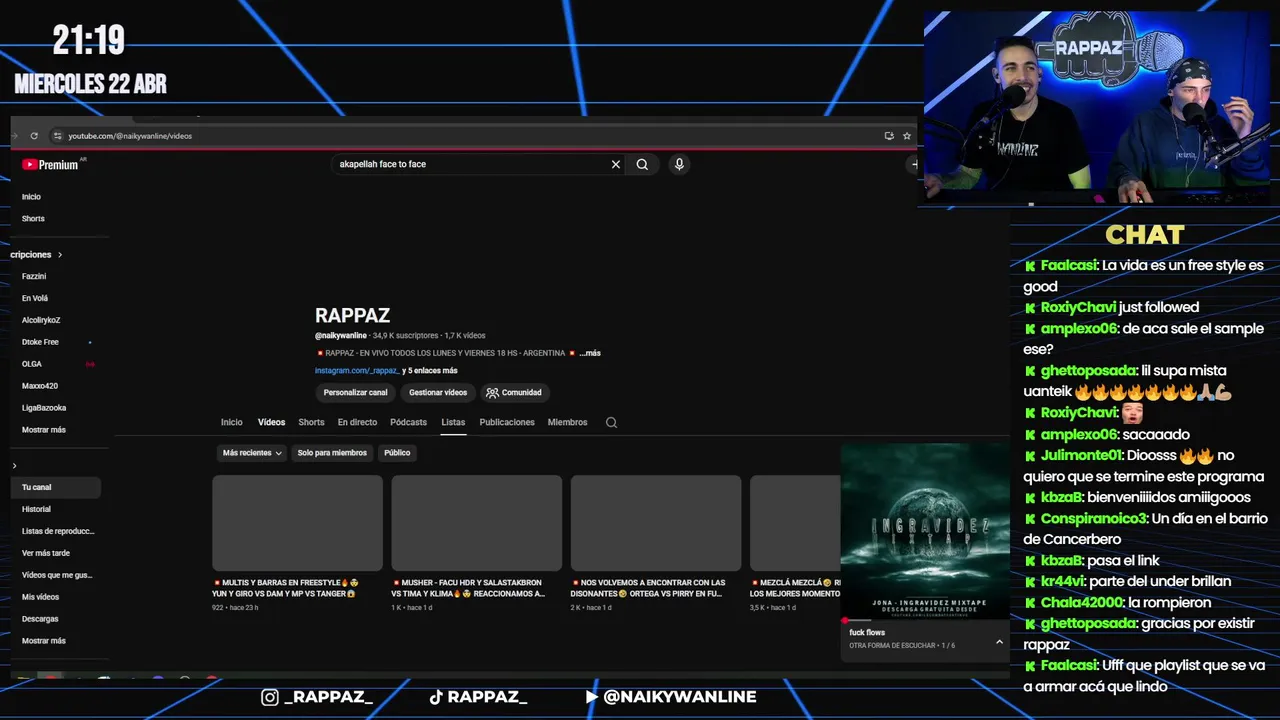Screen dimensions: 1280x720
Task: Bookmark this page with the star icon
Action: [907, 136]
